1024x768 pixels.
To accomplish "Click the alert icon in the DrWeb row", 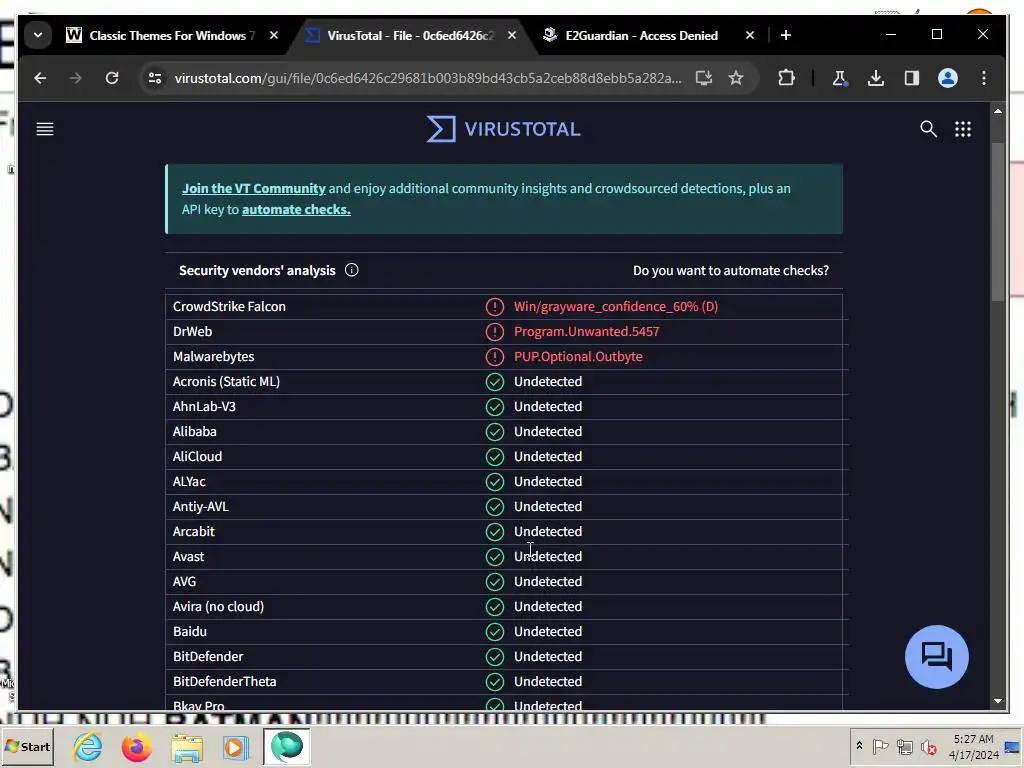I will (x=494, y=332).
